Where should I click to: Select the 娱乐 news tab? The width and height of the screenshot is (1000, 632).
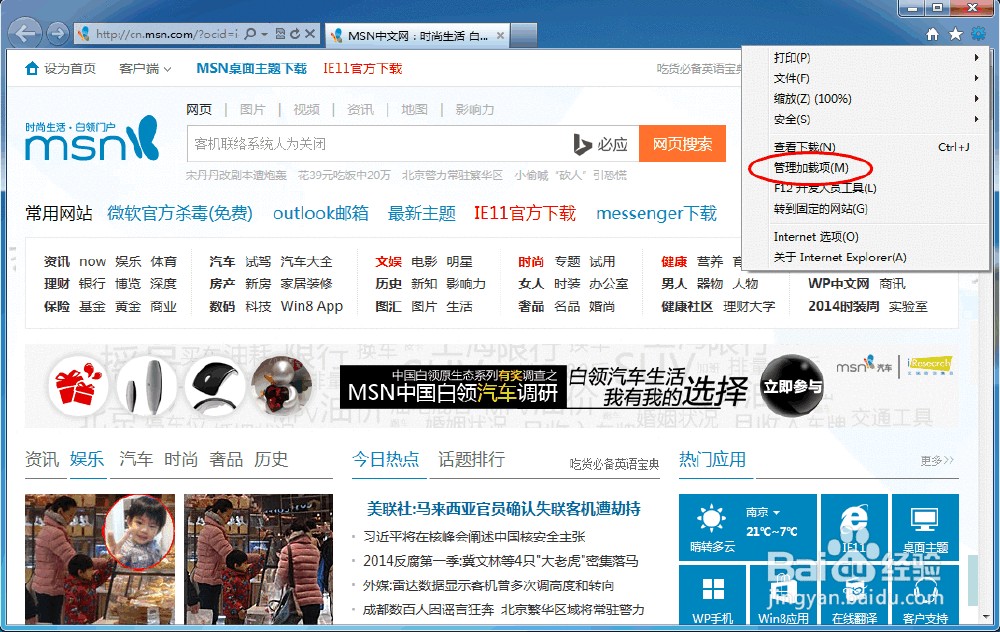click(x=87, y=459)
